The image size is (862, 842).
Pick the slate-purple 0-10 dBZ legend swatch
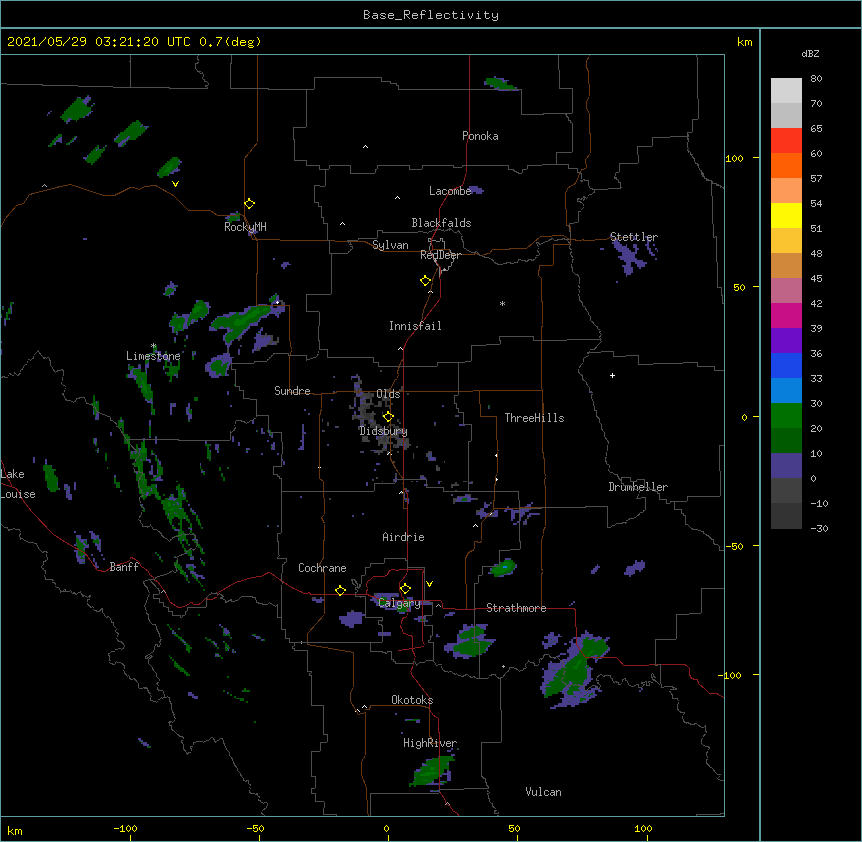(786, 466)
